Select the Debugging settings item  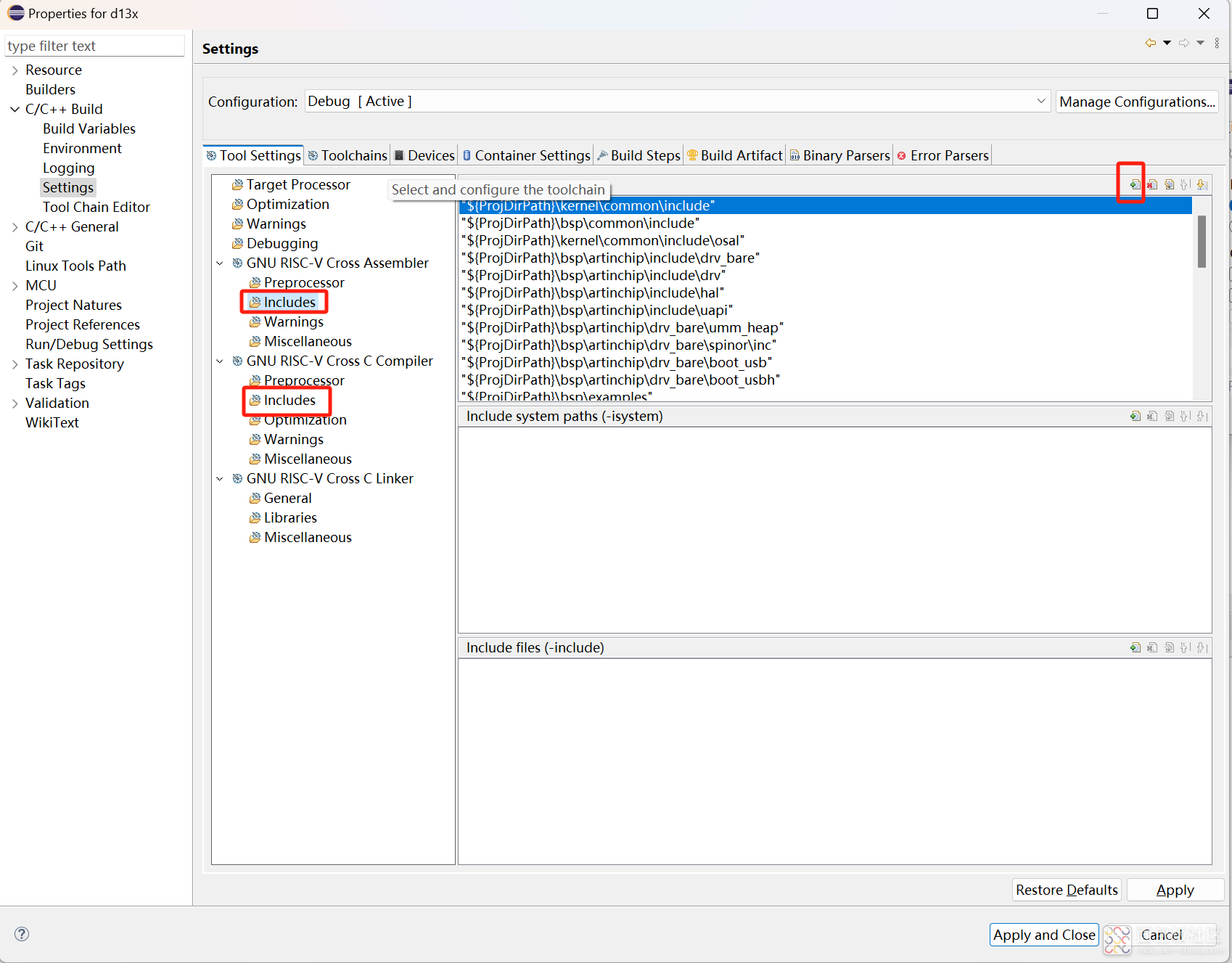[x=282, y=244]
